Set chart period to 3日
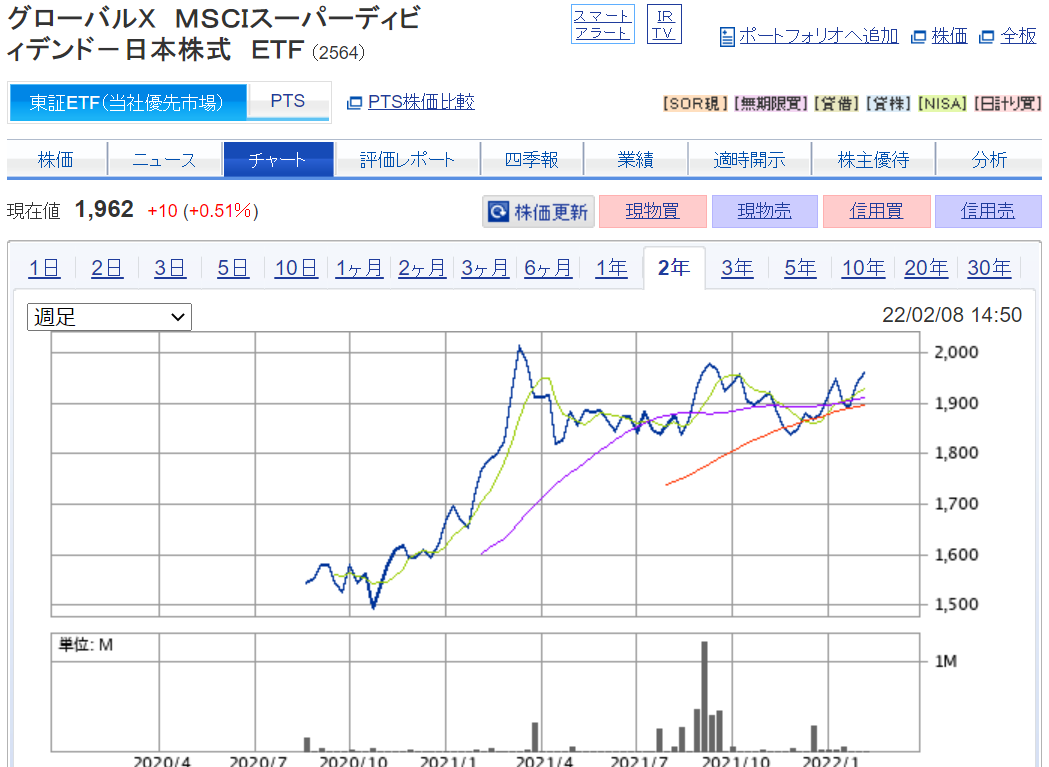The height and width of the screenshot is (767, 1049). (x=170, y=268)
